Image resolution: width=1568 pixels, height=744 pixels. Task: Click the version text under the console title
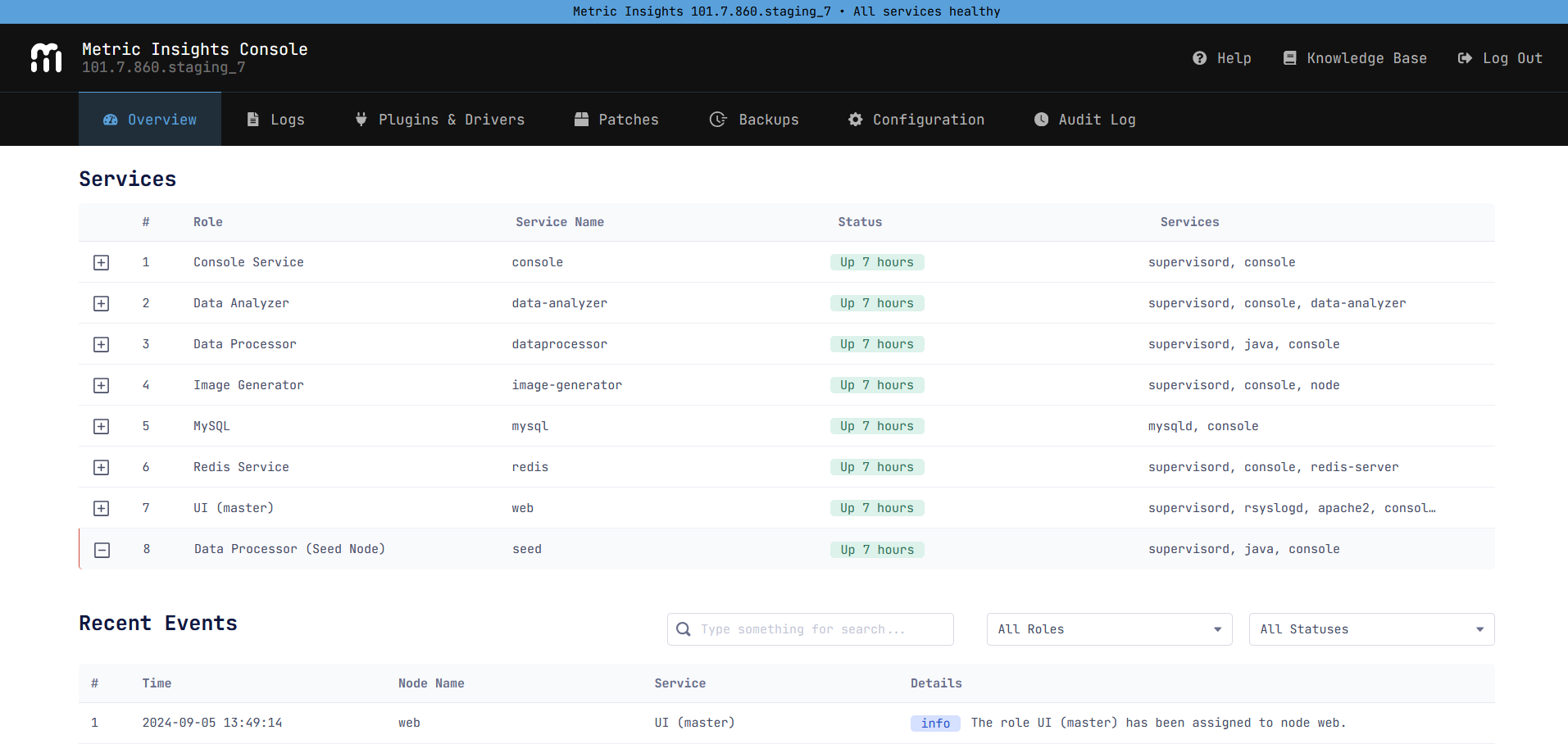click(164, 67)
